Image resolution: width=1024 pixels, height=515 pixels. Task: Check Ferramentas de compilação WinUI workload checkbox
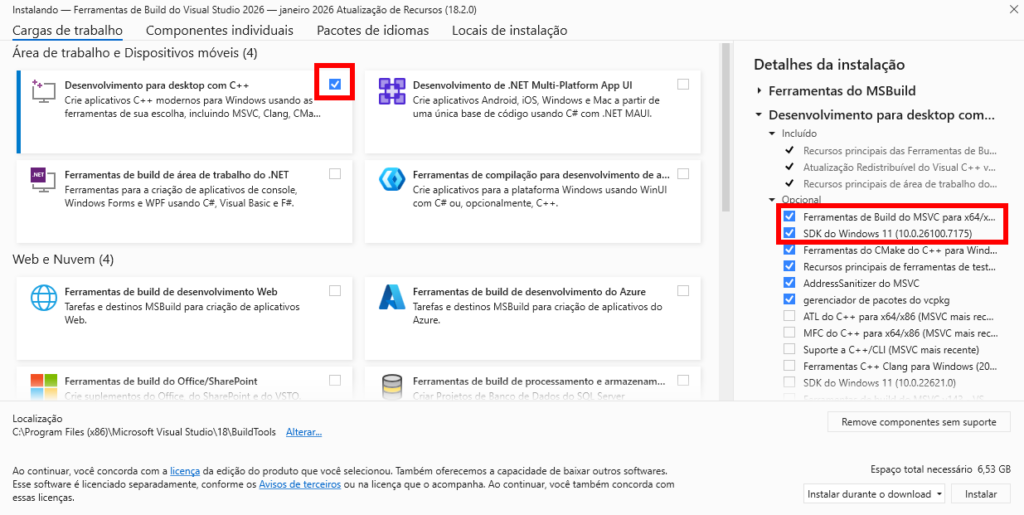click(683, 174)
